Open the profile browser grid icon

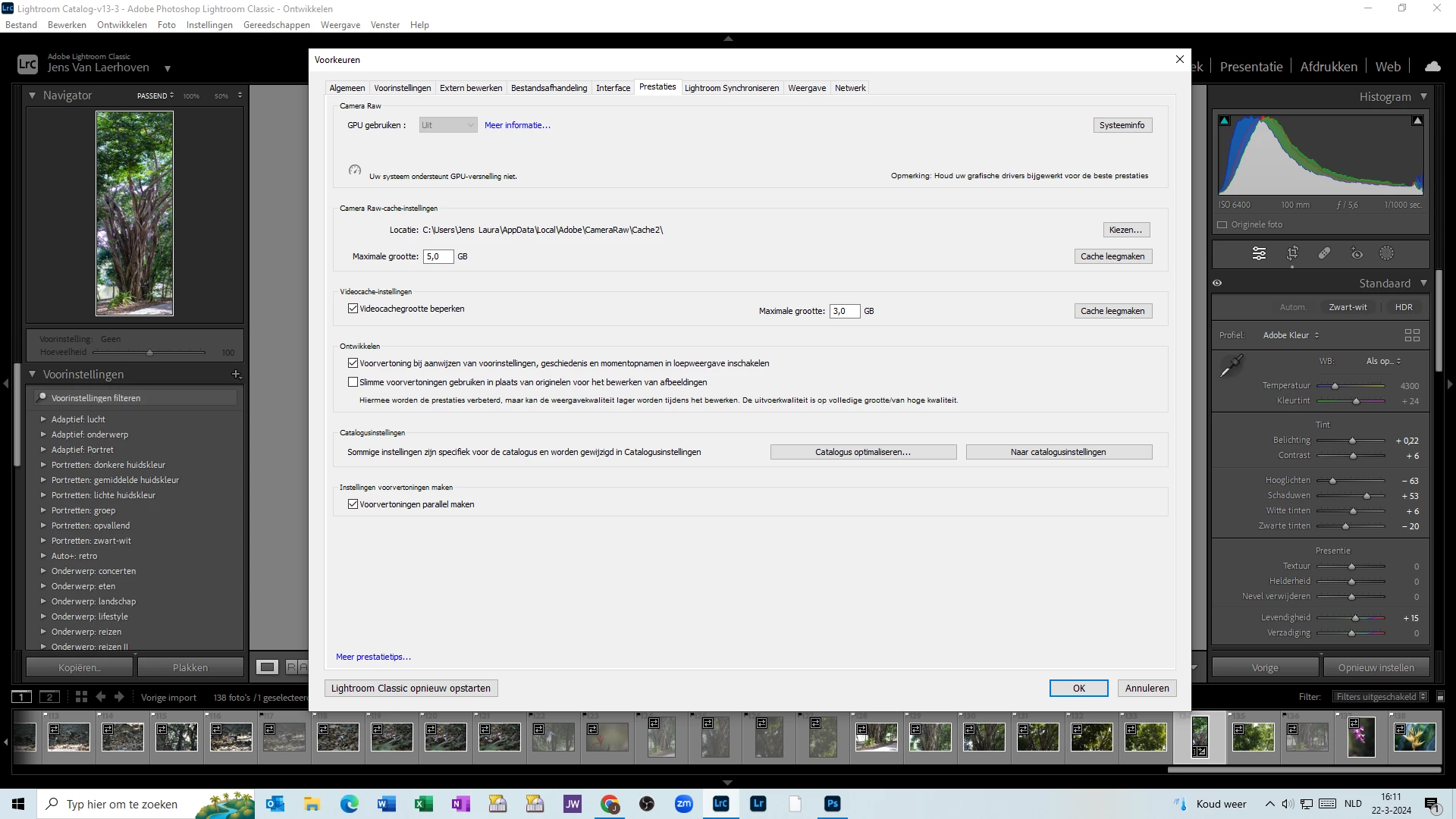click(1411, 335)
